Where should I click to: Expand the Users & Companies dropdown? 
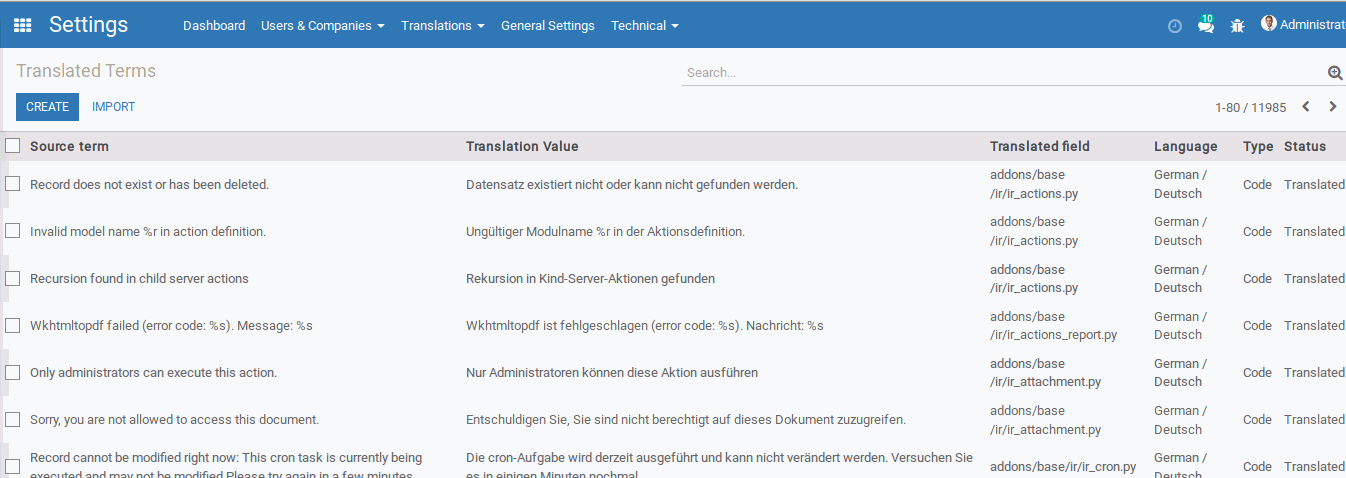point(322,26)
